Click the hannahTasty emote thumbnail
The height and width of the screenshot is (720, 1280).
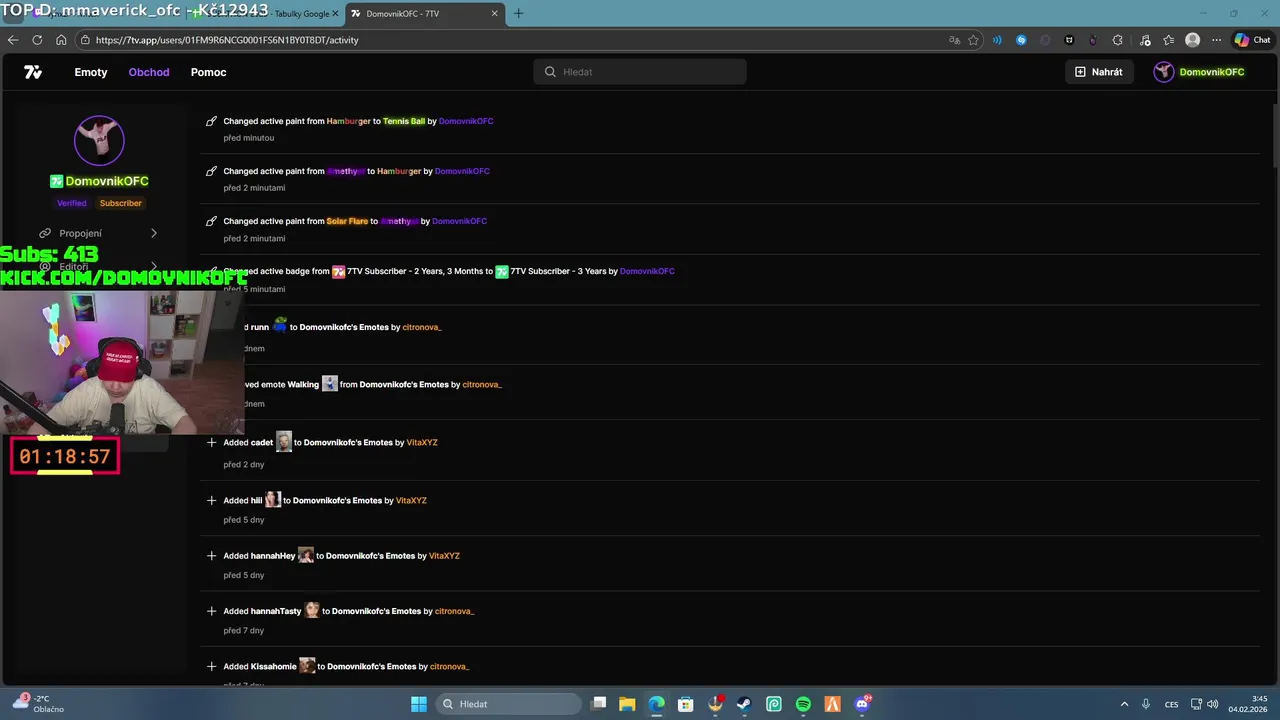tap(312, 610)
